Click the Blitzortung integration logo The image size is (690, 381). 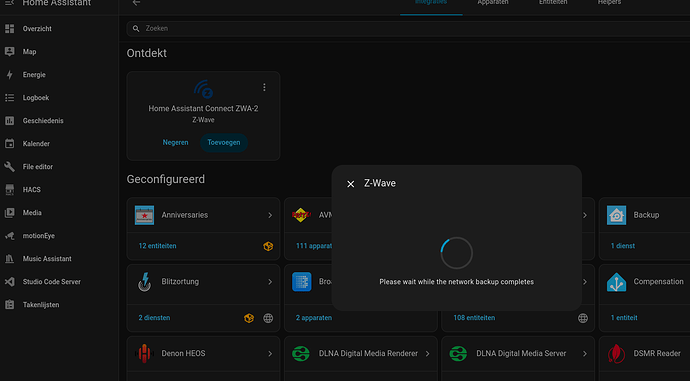click(x=144, y=282)
